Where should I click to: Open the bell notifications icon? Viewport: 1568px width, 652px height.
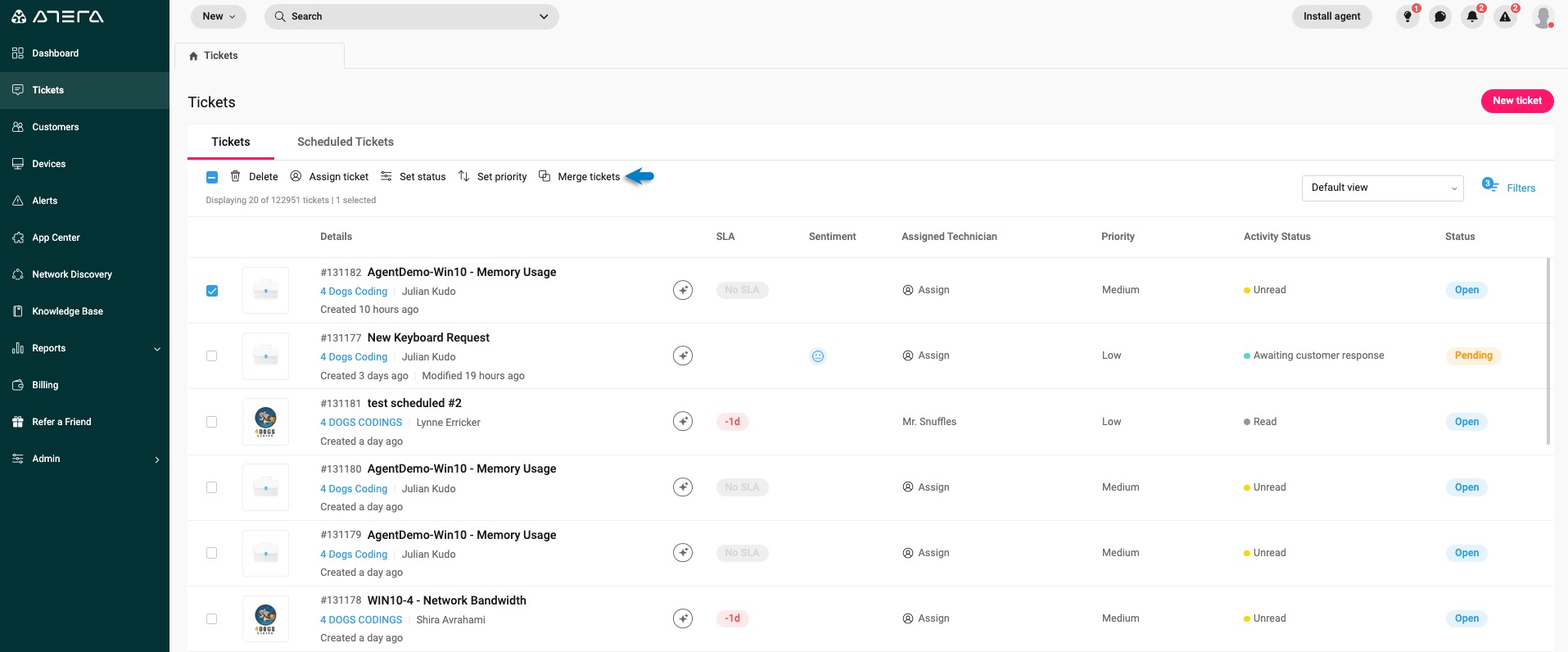pos(1472,16)
